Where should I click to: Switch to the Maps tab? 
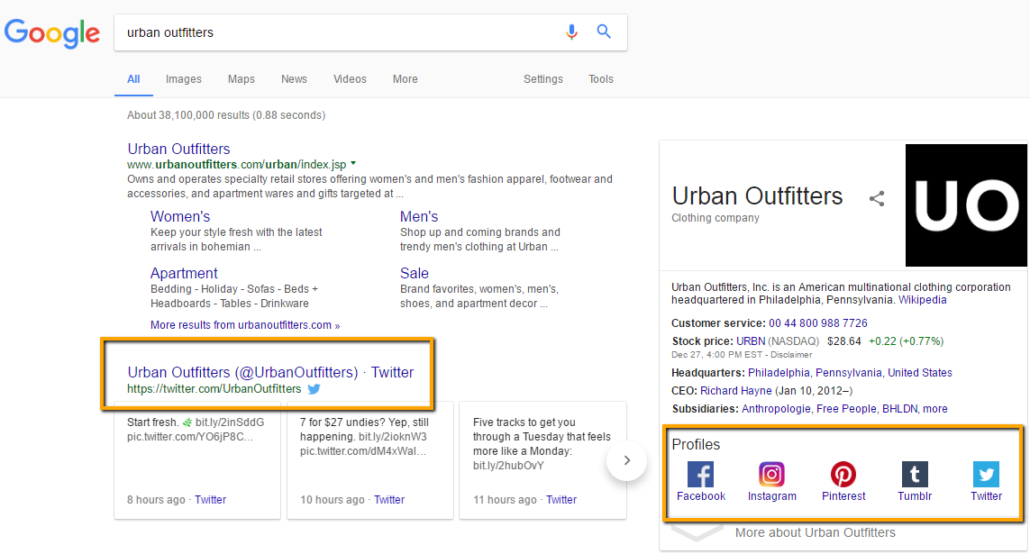coord(241,79)
